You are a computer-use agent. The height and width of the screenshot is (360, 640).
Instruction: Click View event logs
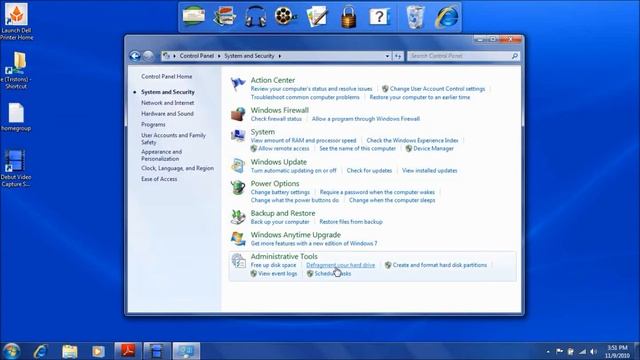pos(278,274)
